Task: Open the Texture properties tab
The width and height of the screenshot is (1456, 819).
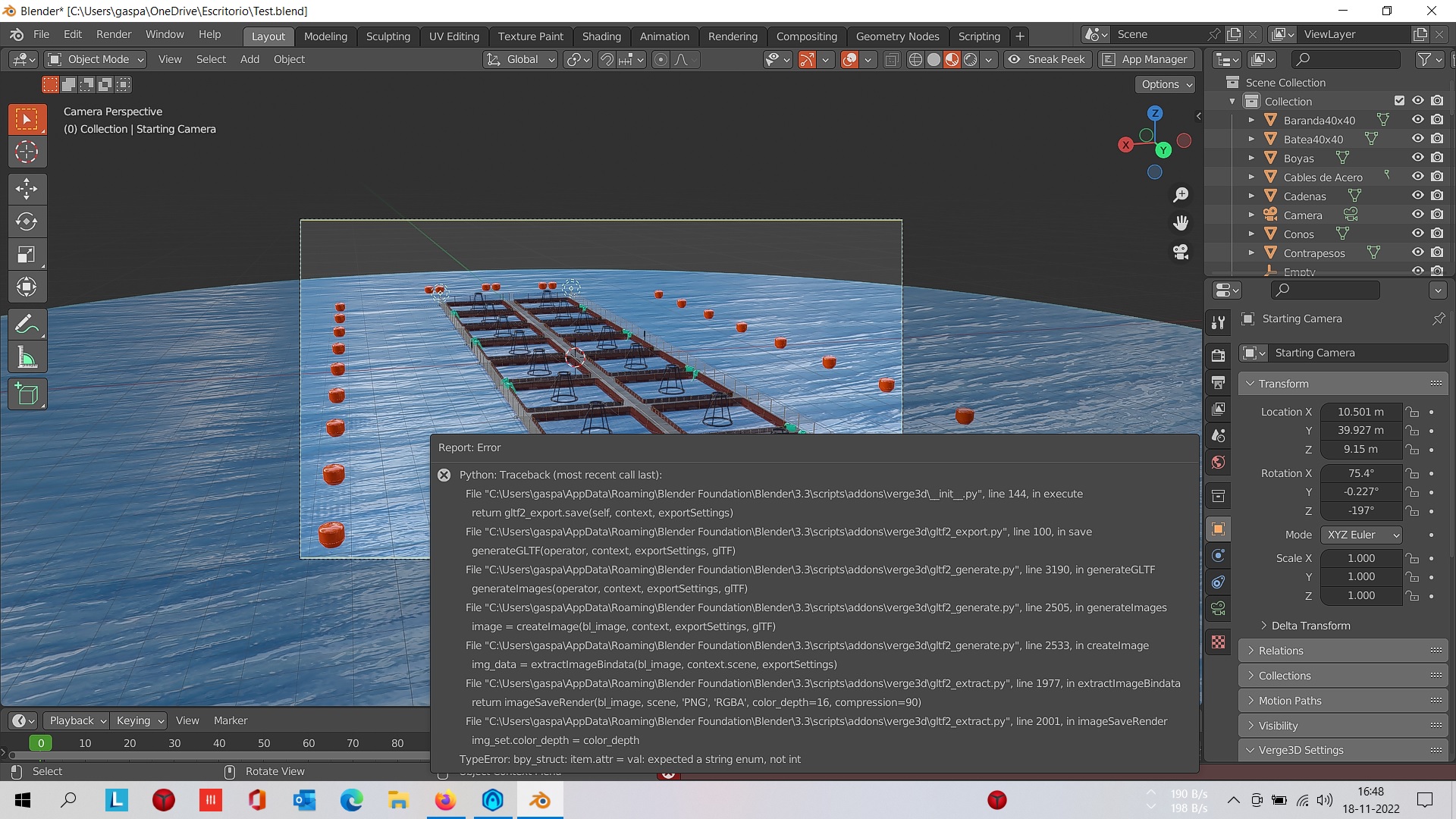Action: pyautogui.click(x=1218, y=642)
